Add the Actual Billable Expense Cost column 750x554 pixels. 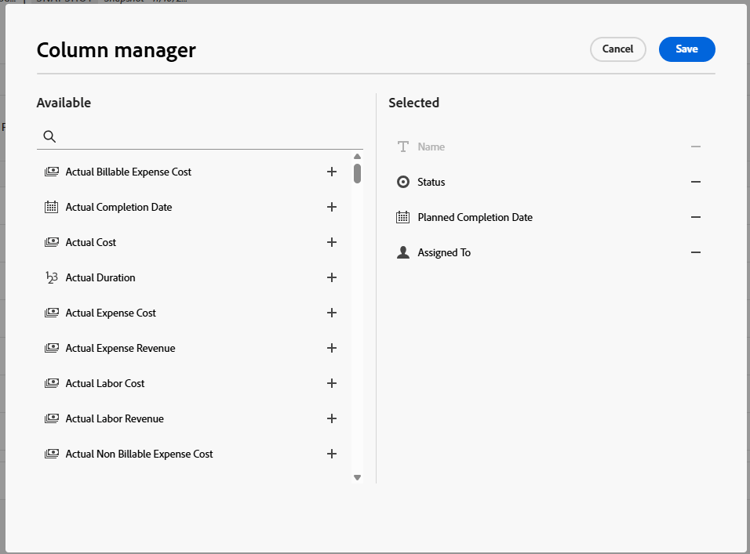point(332,172)
